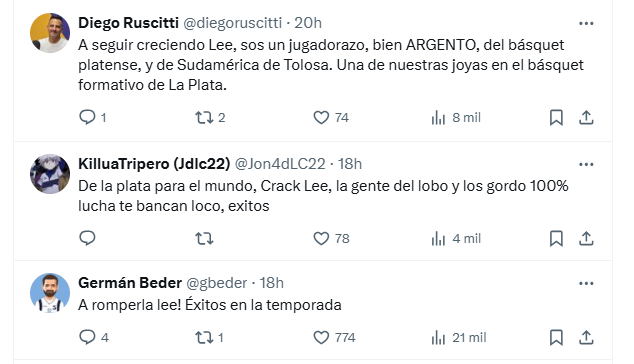Screen dimensions: 634x364
Task: Retweet KilluaTripero's post
Action: click(204, 238)
